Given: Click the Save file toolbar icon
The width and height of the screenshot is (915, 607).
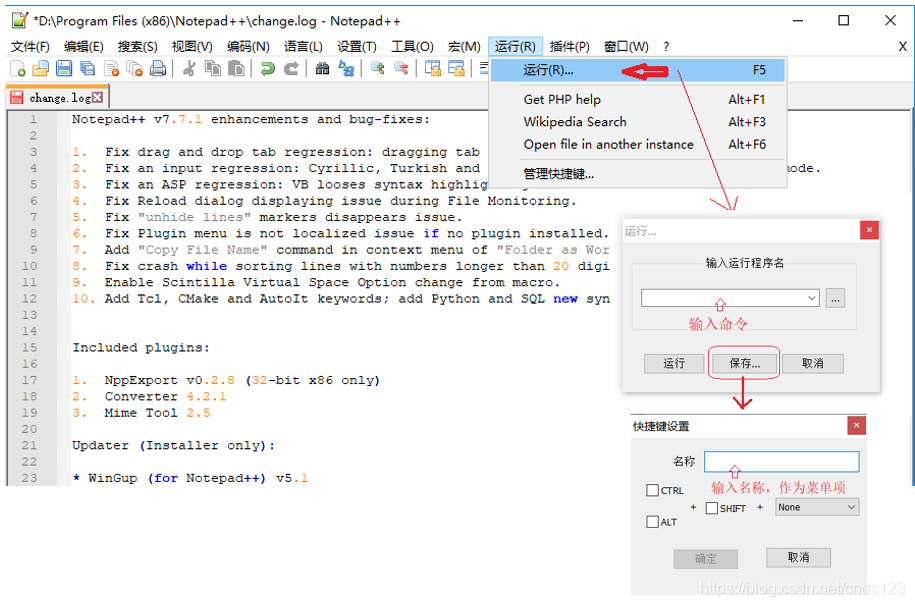Looking at the screenshot, I should pyautogui.click(x=64, y=69).
